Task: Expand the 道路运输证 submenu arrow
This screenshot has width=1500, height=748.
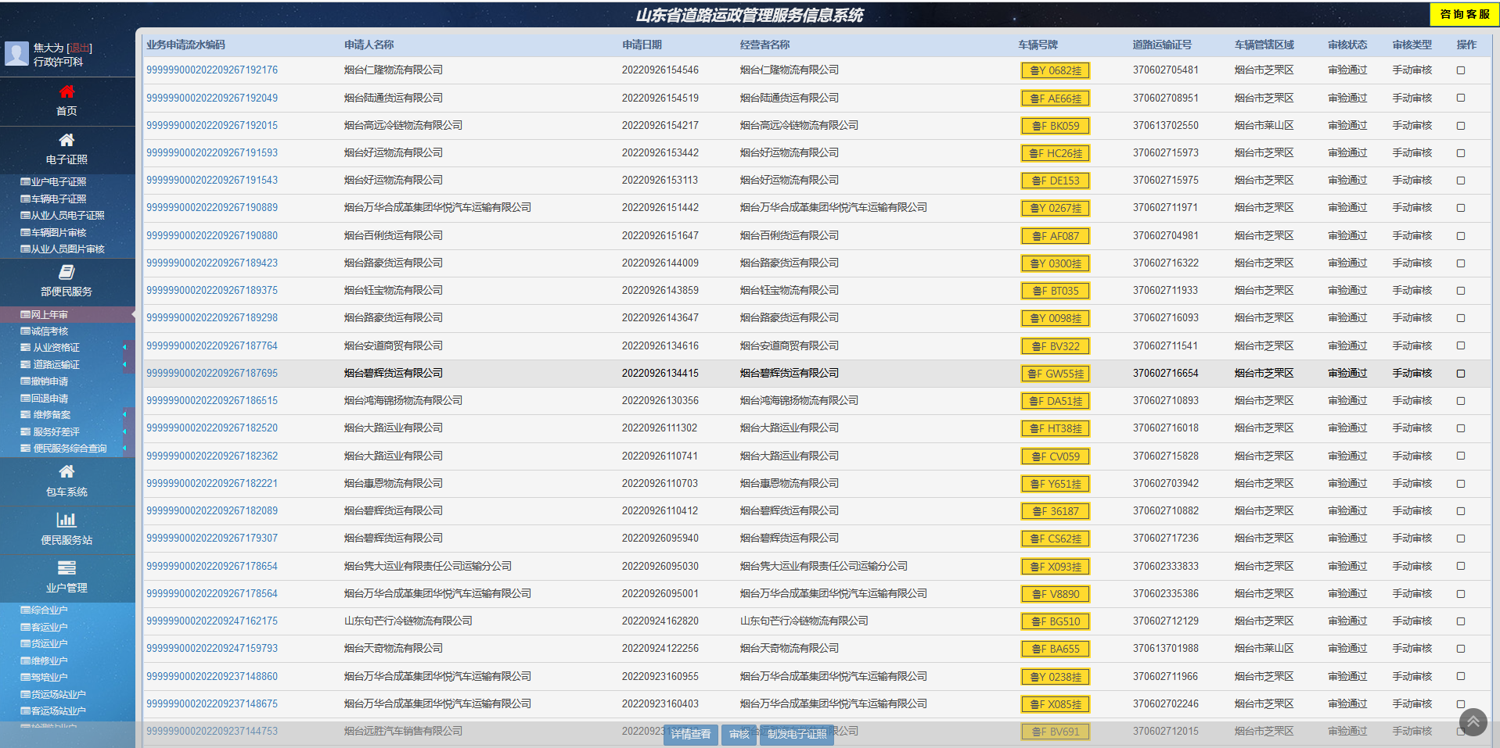Action: pyautogui.click(x=125, y=365)
